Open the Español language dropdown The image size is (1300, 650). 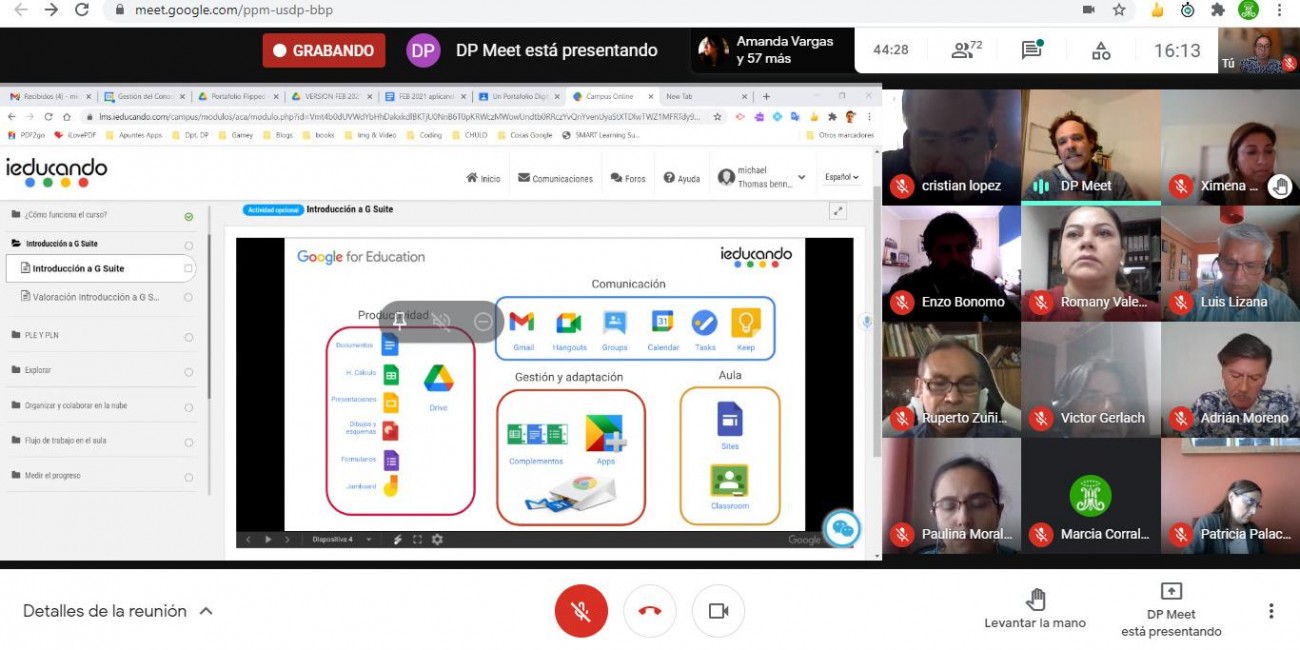point(841,177)
